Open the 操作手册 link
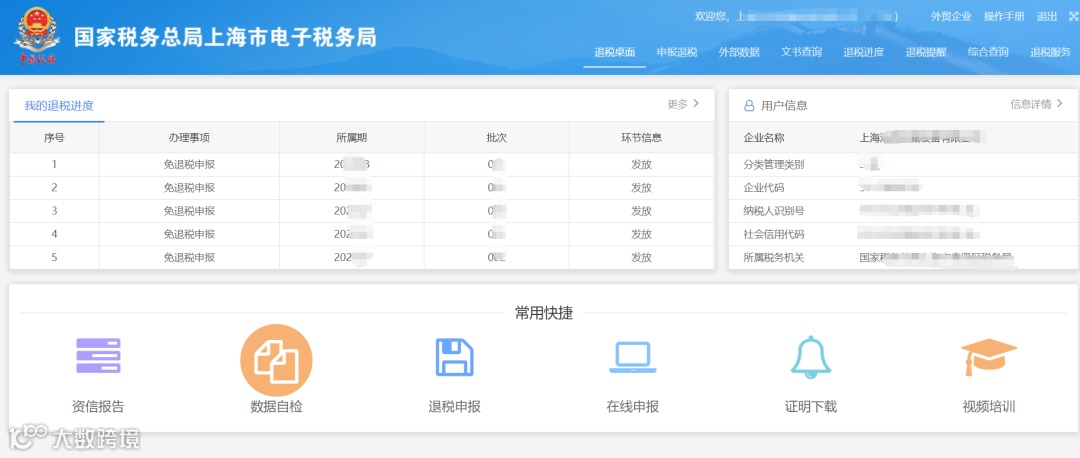 (1004, 17)
